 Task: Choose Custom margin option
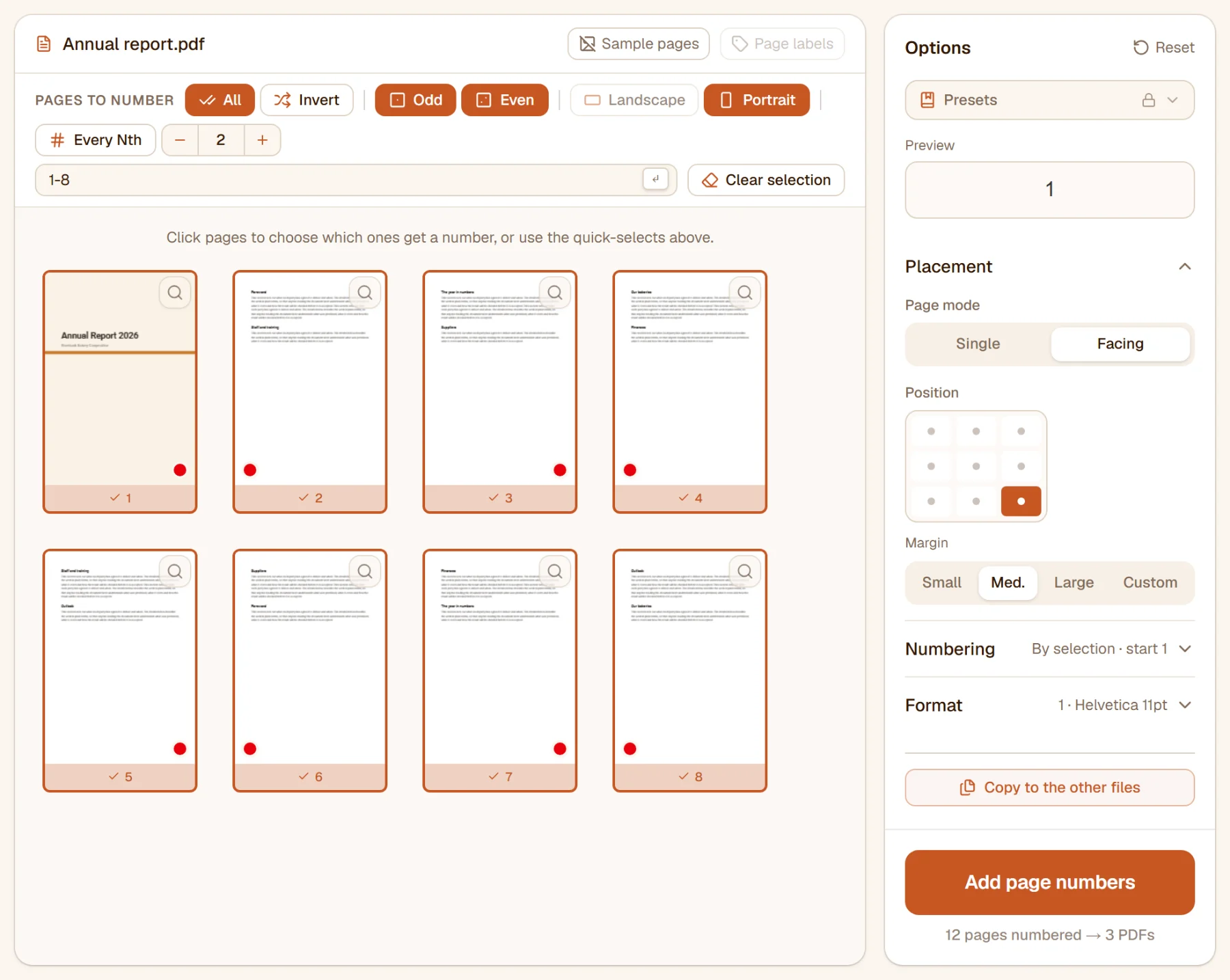(1150, 582)
